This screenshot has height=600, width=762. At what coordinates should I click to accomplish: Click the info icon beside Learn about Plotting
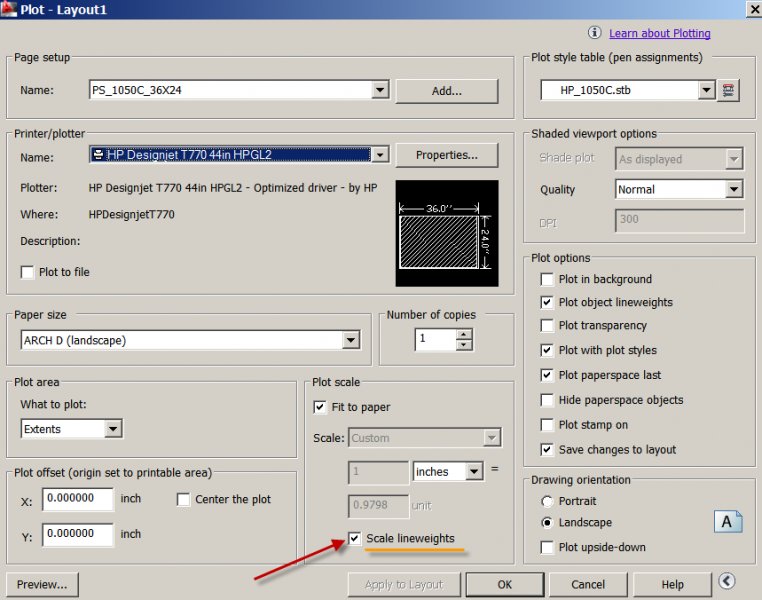click(x=594, y=33)
